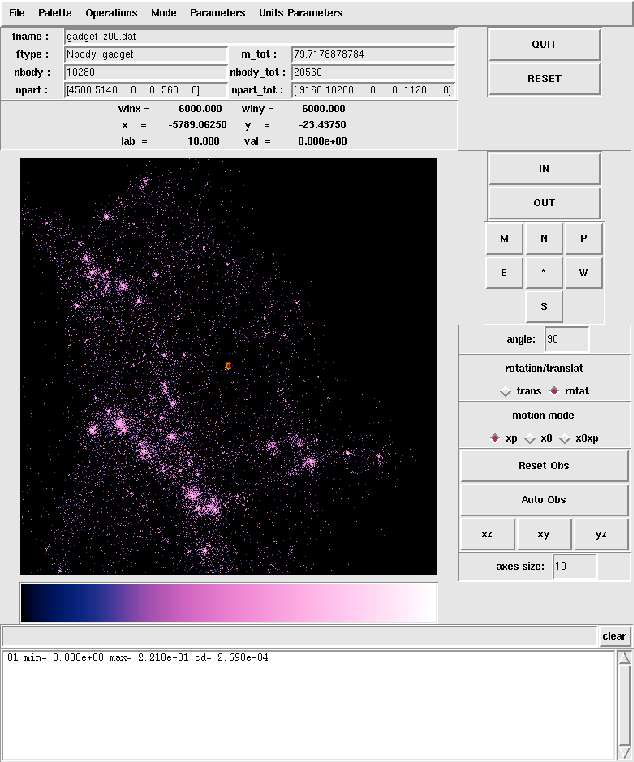Click the command entry field beside clear
Screen dimensions: 634x762
coord(299,636)
